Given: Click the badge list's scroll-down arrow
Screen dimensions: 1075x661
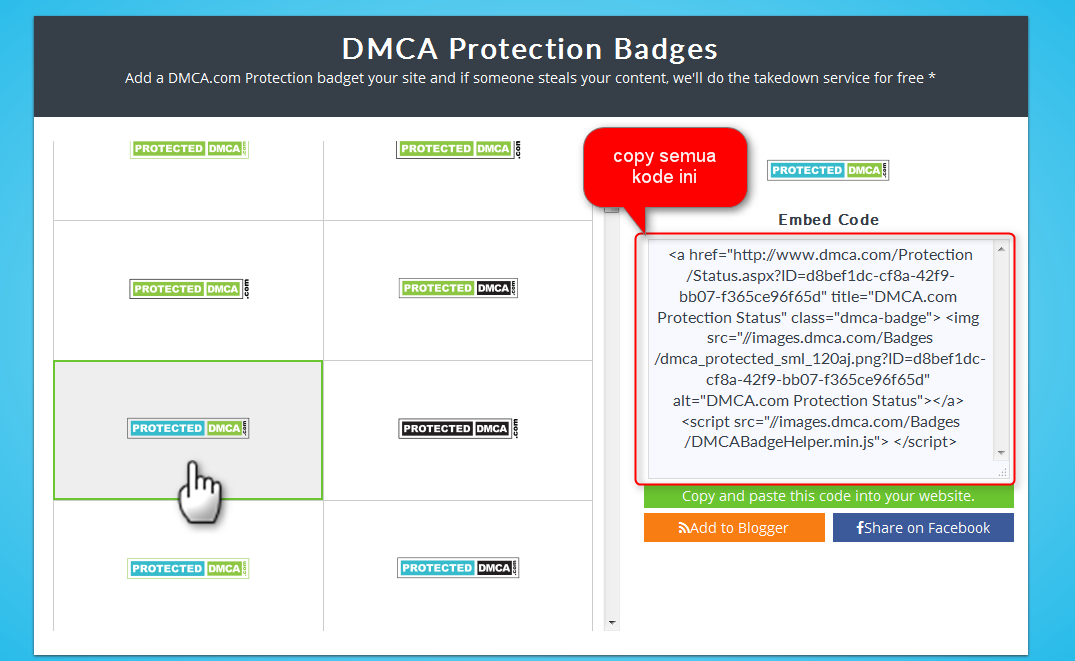Looking at the screenshot, I should [x=612, y=622].
